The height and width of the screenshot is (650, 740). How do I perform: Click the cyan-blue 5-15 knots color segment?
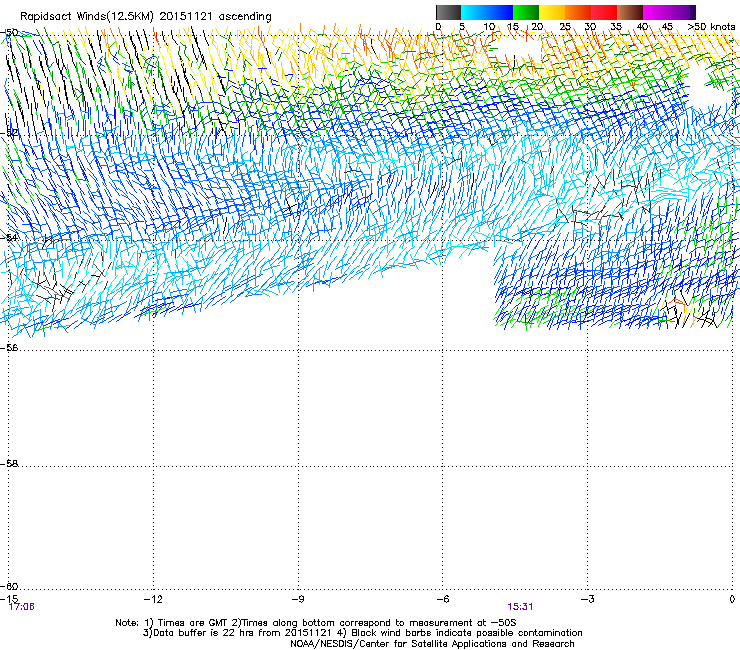[x=487, y=12]
